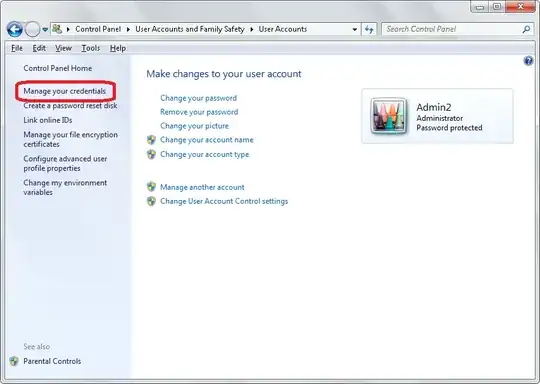Image resolution: width=540 pixels, height=384 pixels.
Task: Open Link online IDs
Action: click(48, 120)
